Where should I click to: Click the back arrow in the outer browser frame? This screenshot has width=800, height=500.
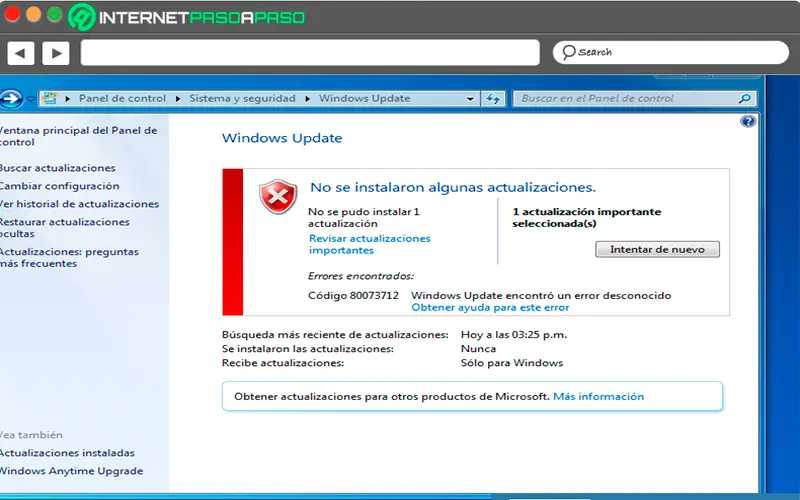coord(20,53)
